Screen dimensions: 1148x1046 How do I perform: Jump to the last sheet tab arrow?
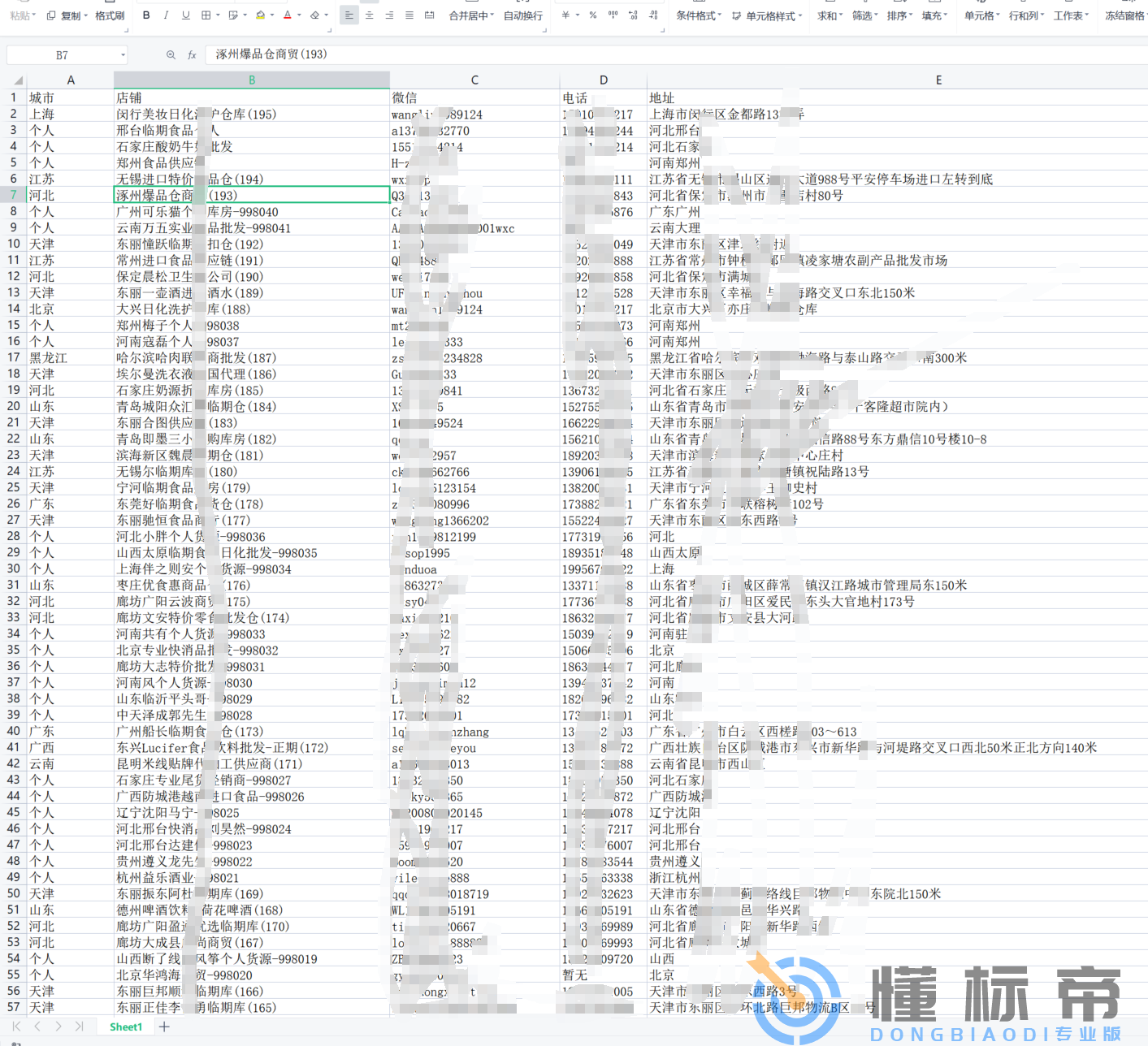(79, 1027)
